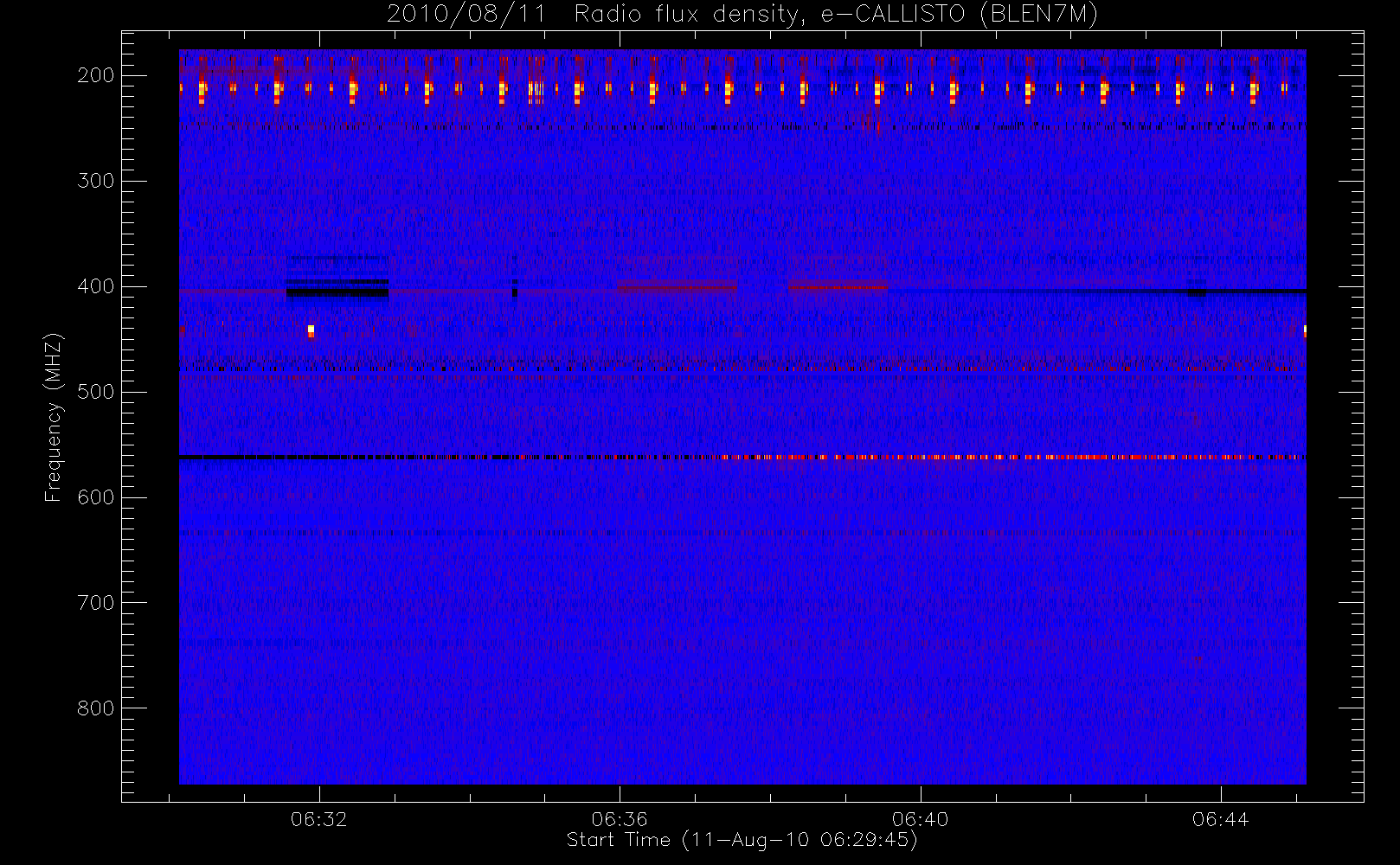The width and height of the screenshot is (1400, 865).
Task: Click the 400 frequency tick label
Action: 96,286
